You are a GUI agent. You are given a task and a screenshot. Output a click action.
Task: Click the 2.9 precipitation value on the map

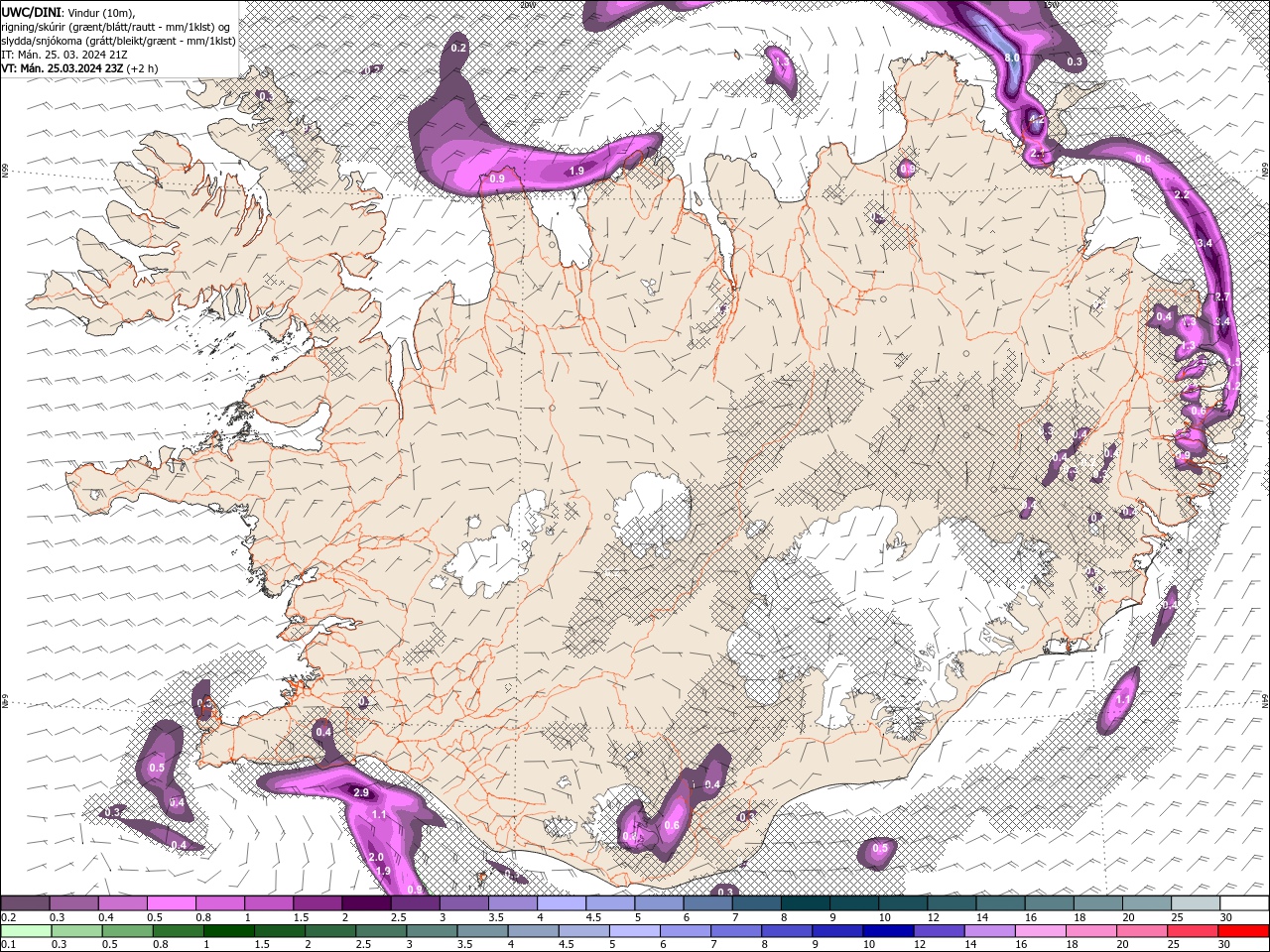(x=361, y=792)
